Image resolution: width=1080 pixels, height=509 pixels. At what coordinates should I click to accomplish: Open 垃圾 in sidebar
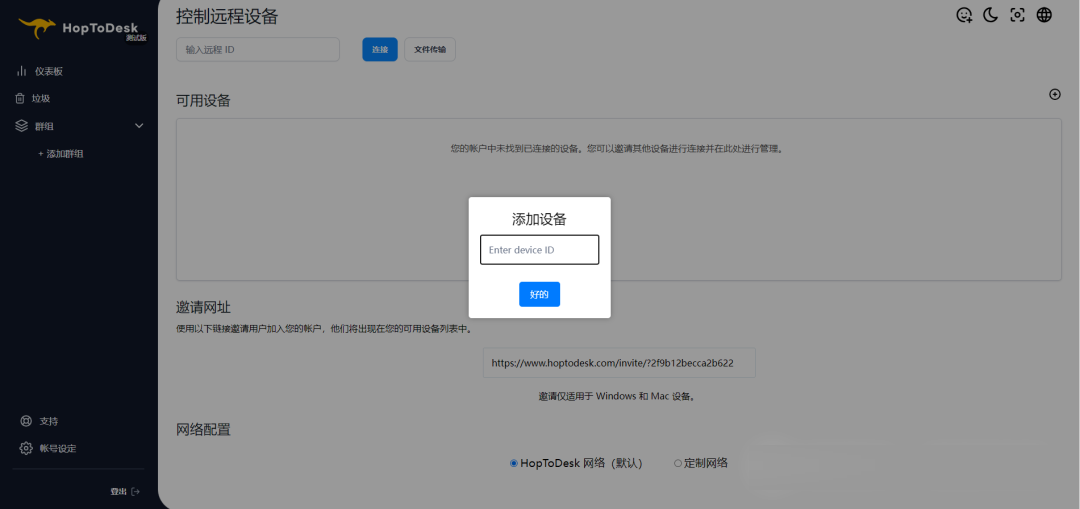41,98
